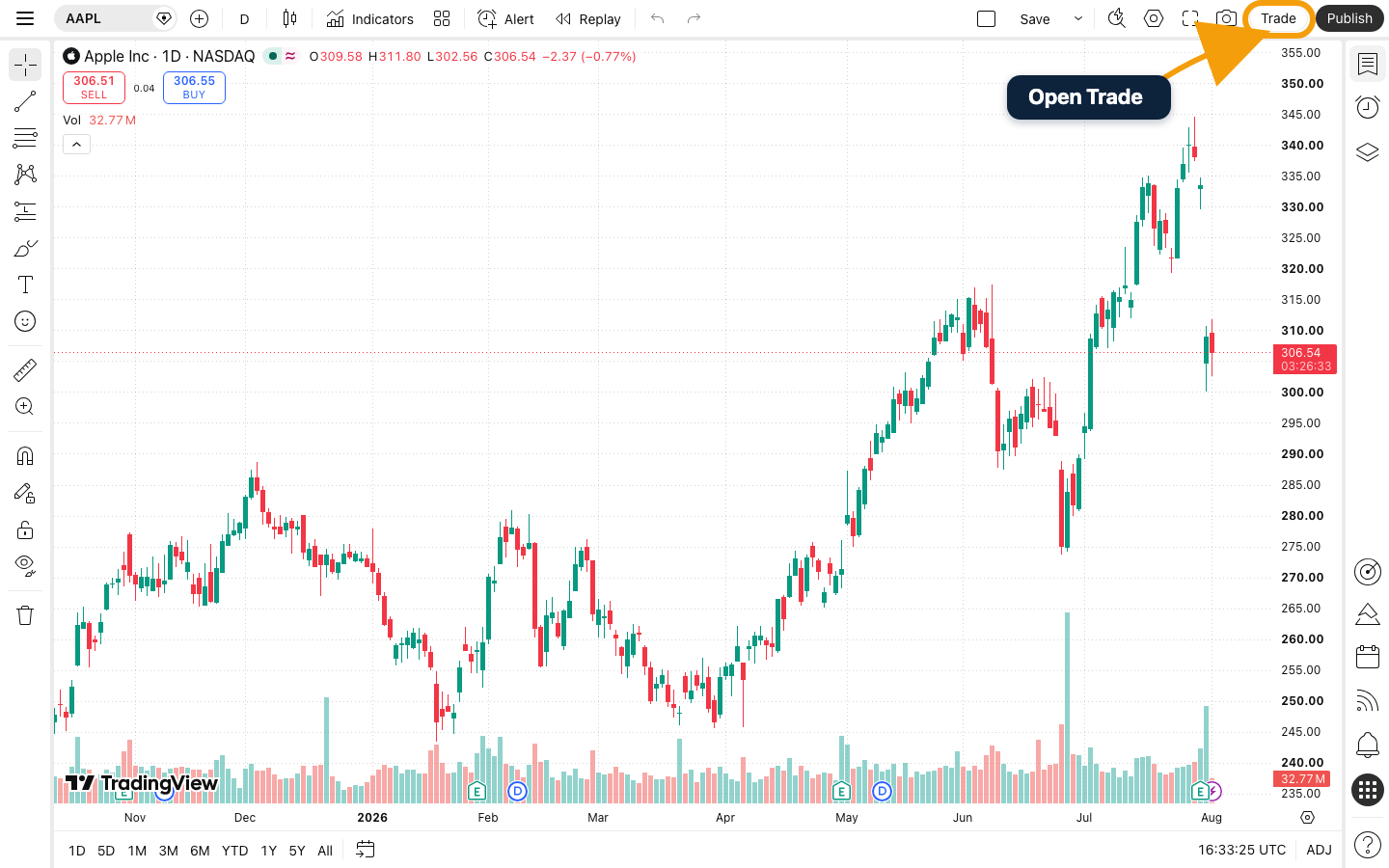Open the economic calendar panel

[1367, 658]
